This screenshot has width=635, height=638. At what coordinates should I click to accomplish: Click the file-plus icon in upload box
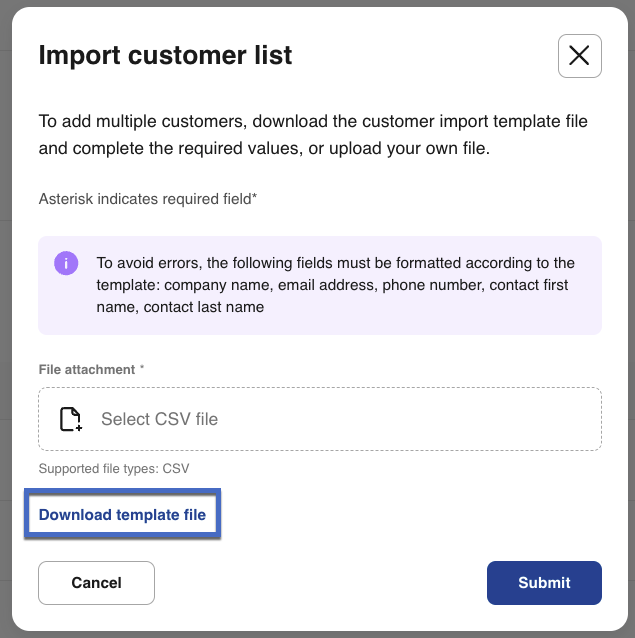click(x=70, y=419)
